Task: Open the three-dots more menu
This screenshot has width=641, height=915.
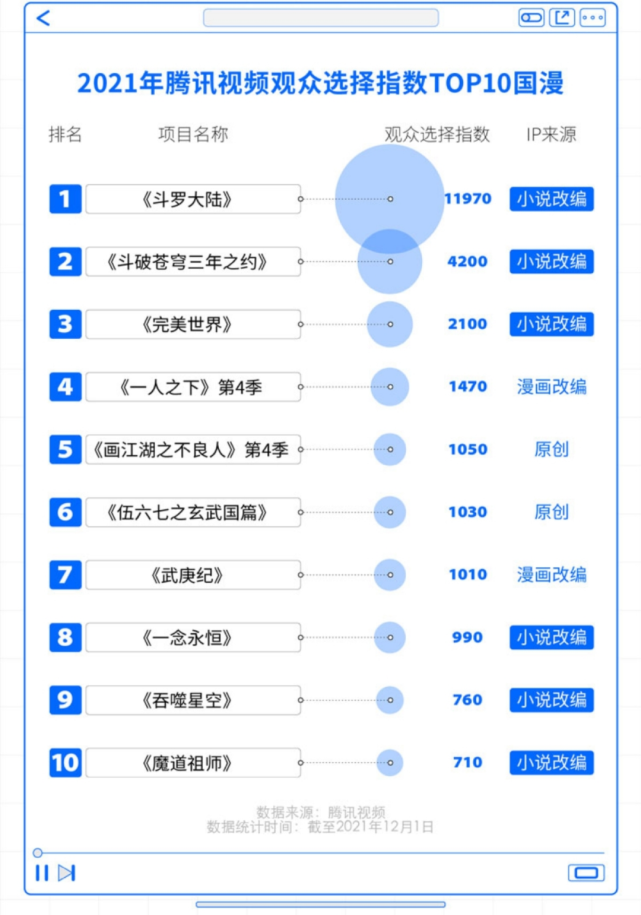Action: (593, 18)
